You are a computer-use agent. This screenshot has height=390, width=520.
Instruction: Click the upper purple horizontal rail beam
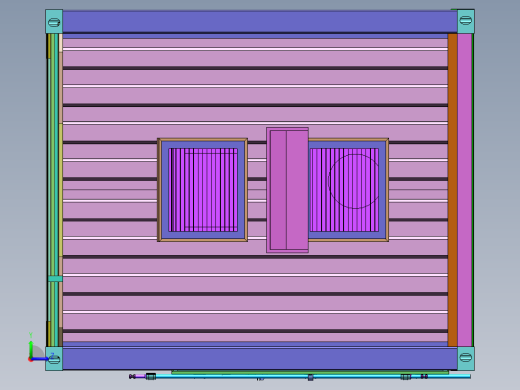pyautogui.click(x=260, y=22)
